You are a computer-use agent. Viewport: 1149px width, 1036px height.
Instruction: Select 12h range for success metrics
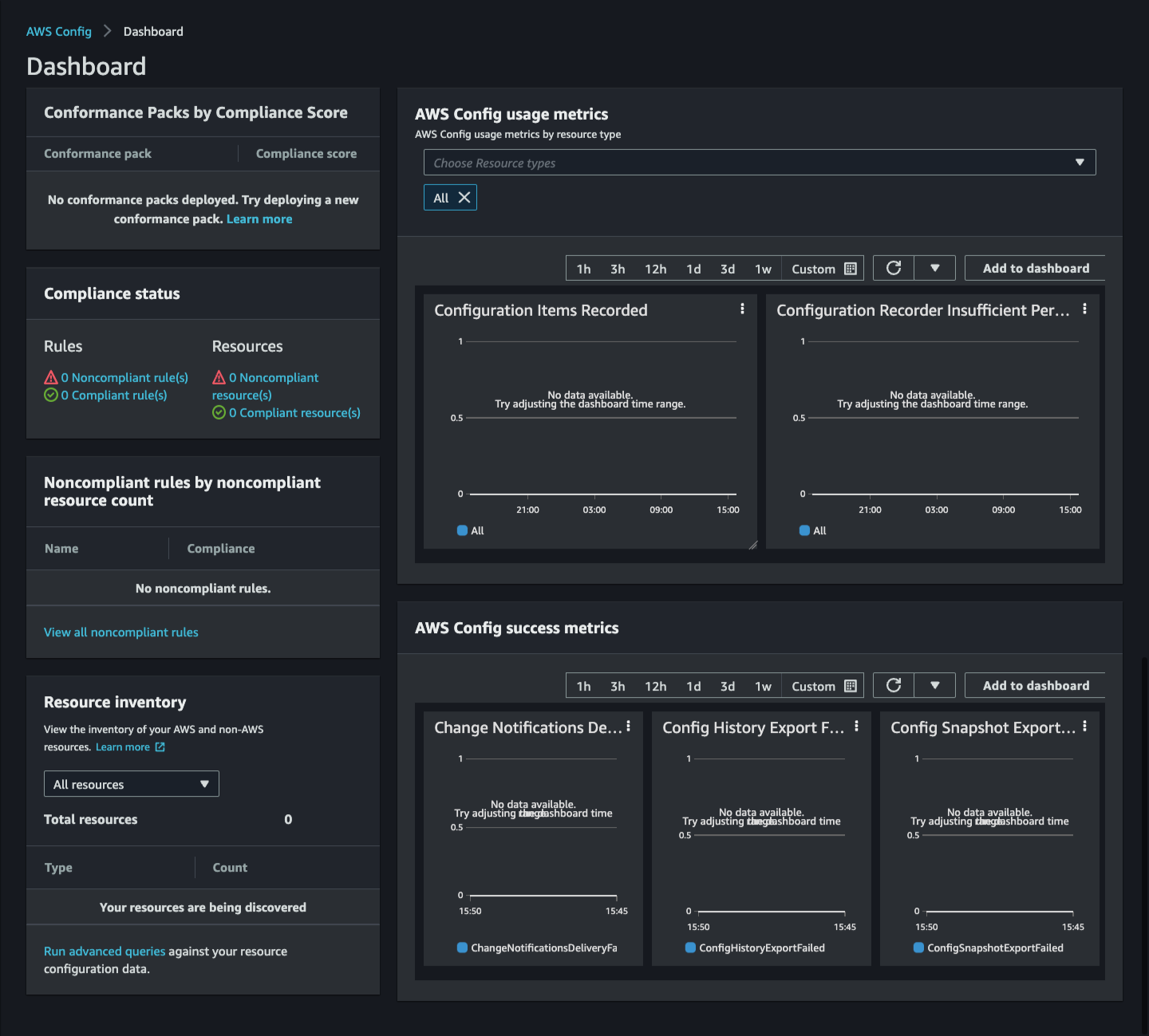[x=656, y=686]
